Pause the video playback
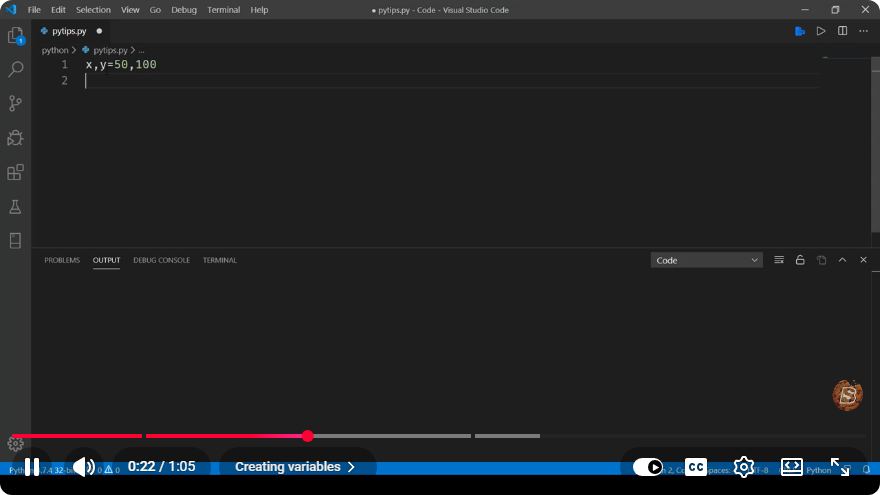 pyautogui.click(x=32, y=467)
